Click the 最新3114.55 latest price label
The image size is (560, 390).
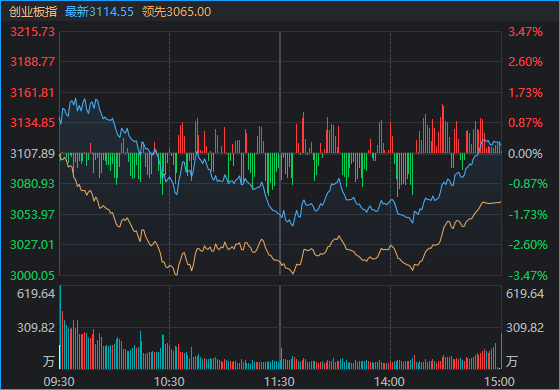(99, 12)
